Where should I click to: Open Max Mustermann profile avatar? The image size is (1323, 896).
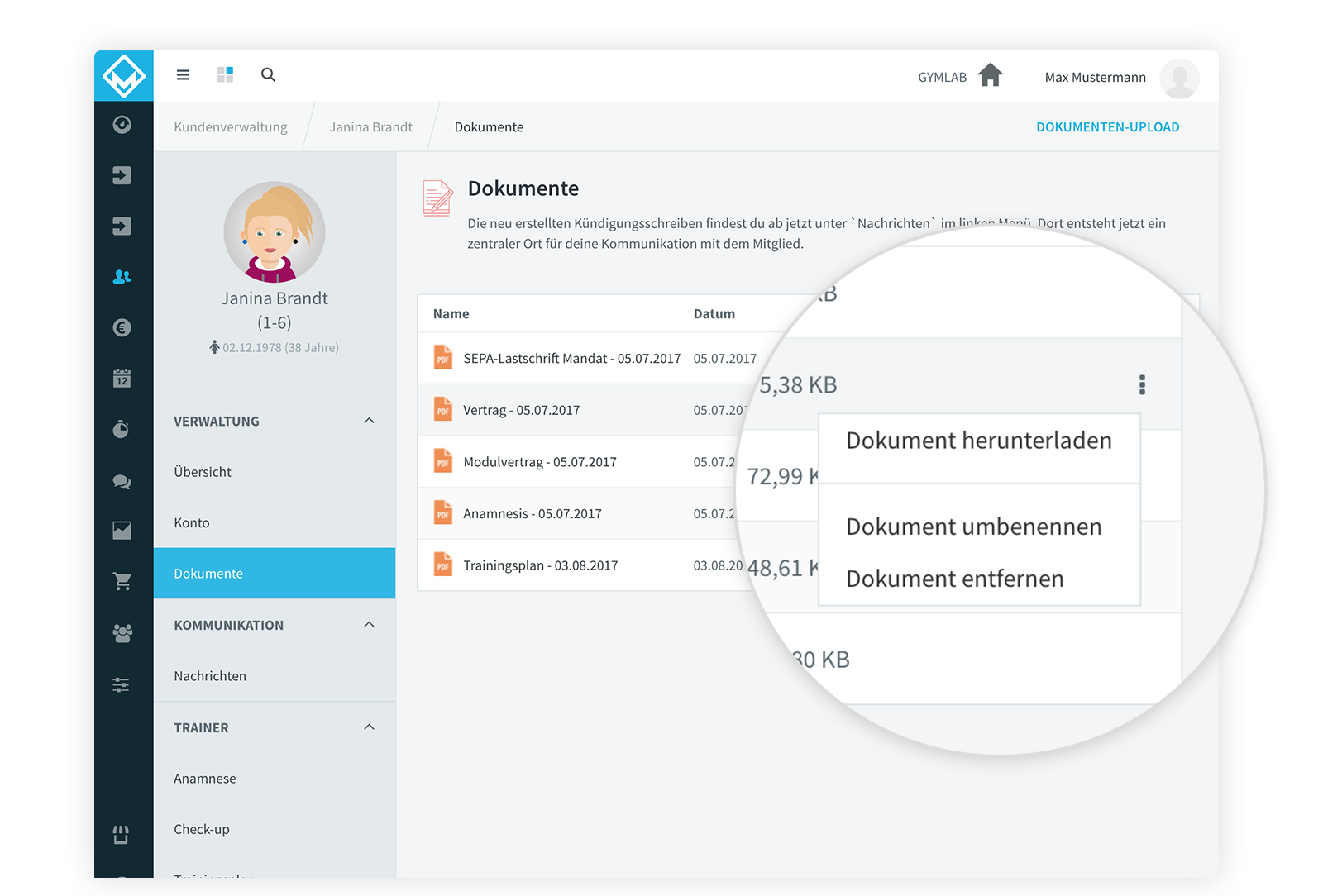point(1179,79)
